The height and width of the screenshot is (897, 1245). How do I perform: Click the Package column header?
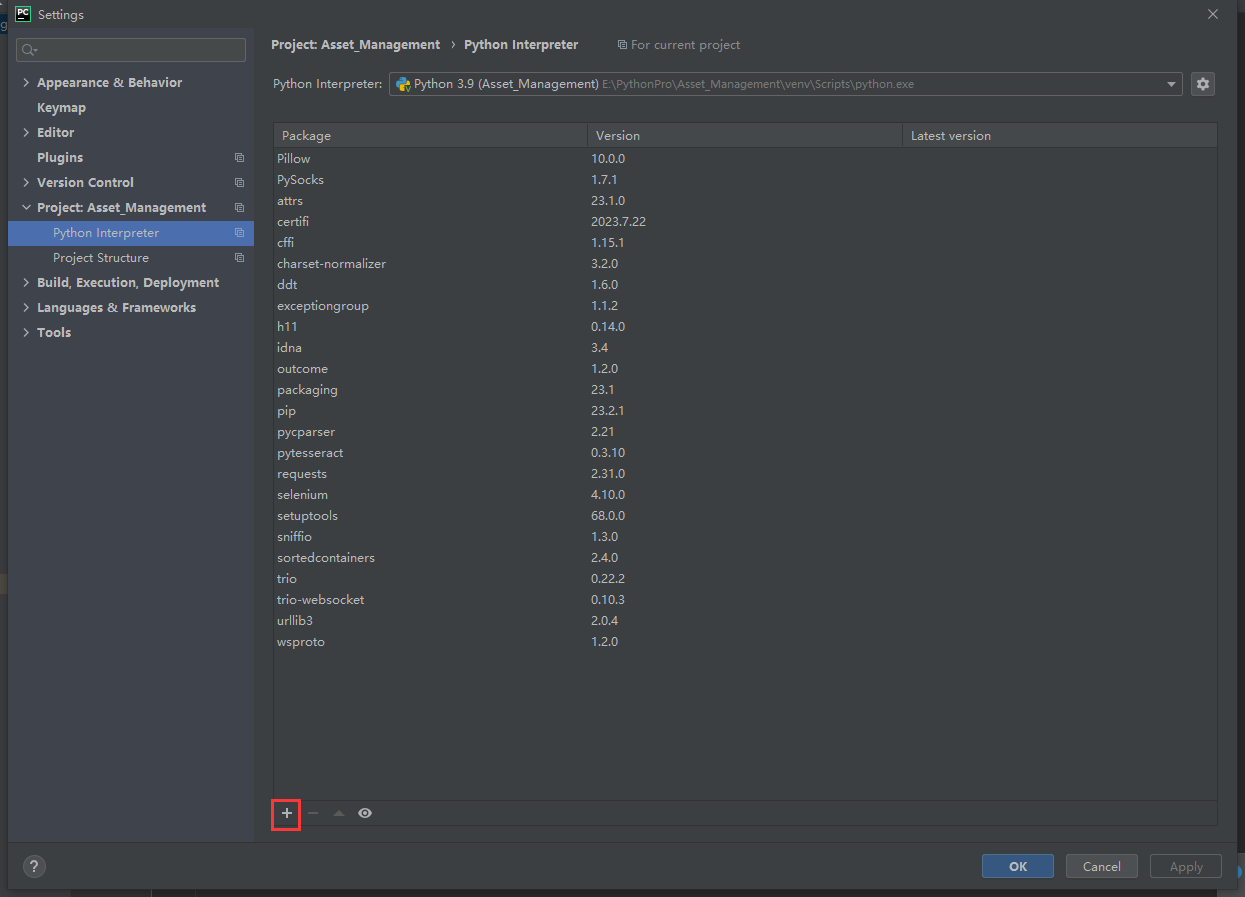430,136
